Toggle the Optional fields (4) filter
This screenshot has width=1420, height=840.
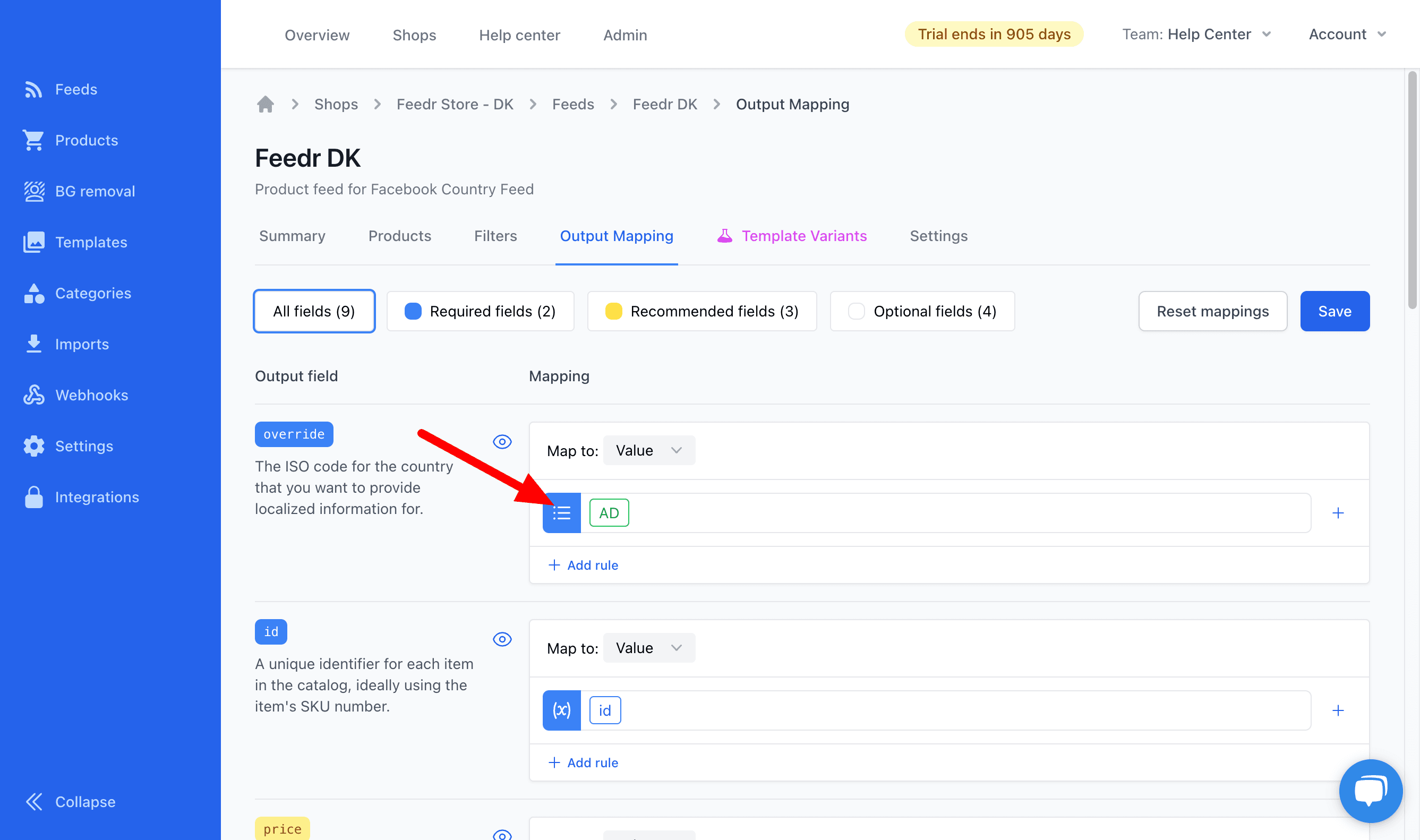click(x=921, y=311)
